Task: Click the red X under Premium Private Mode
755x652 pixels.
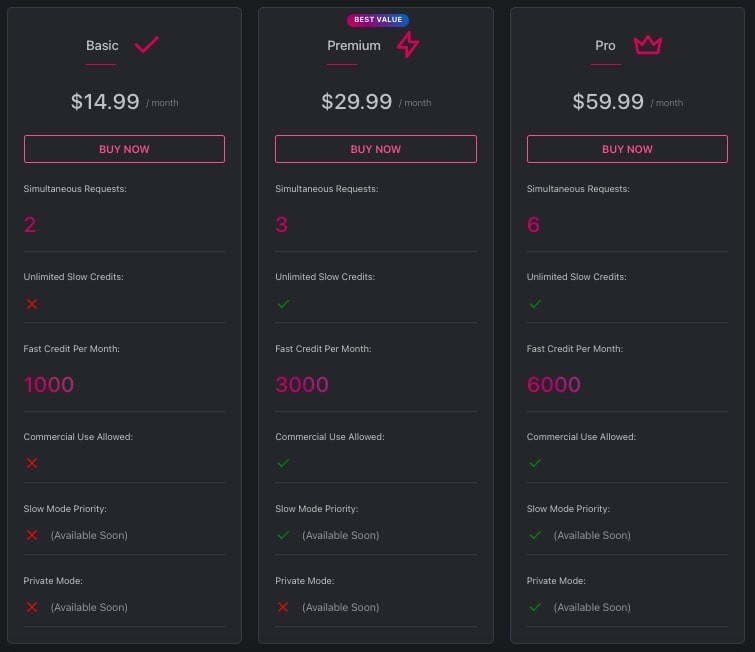Action: [283, 607]
